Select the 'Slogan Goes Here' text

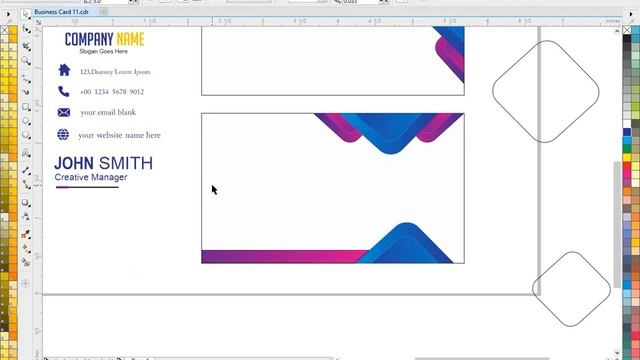pos(104,51)
